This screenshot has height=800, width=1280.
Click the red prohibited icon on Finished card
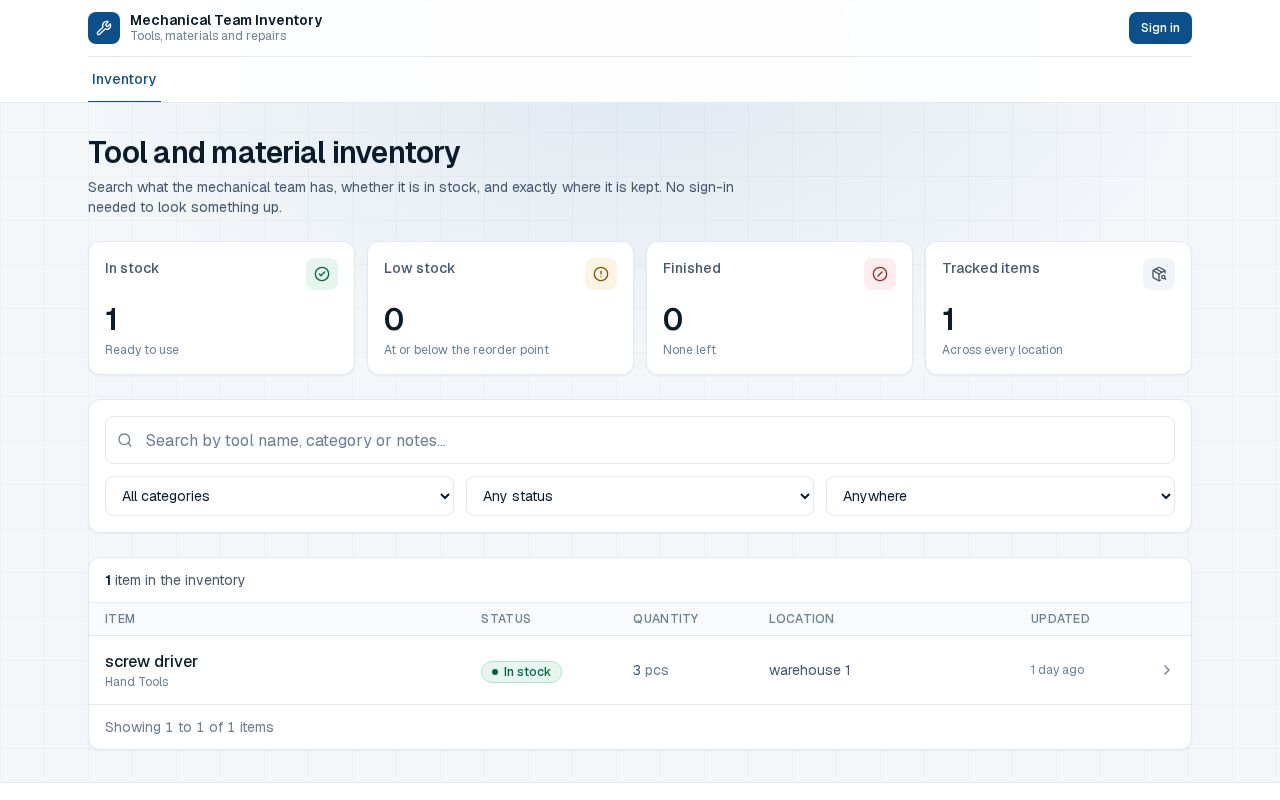click(x=880, y=274)
